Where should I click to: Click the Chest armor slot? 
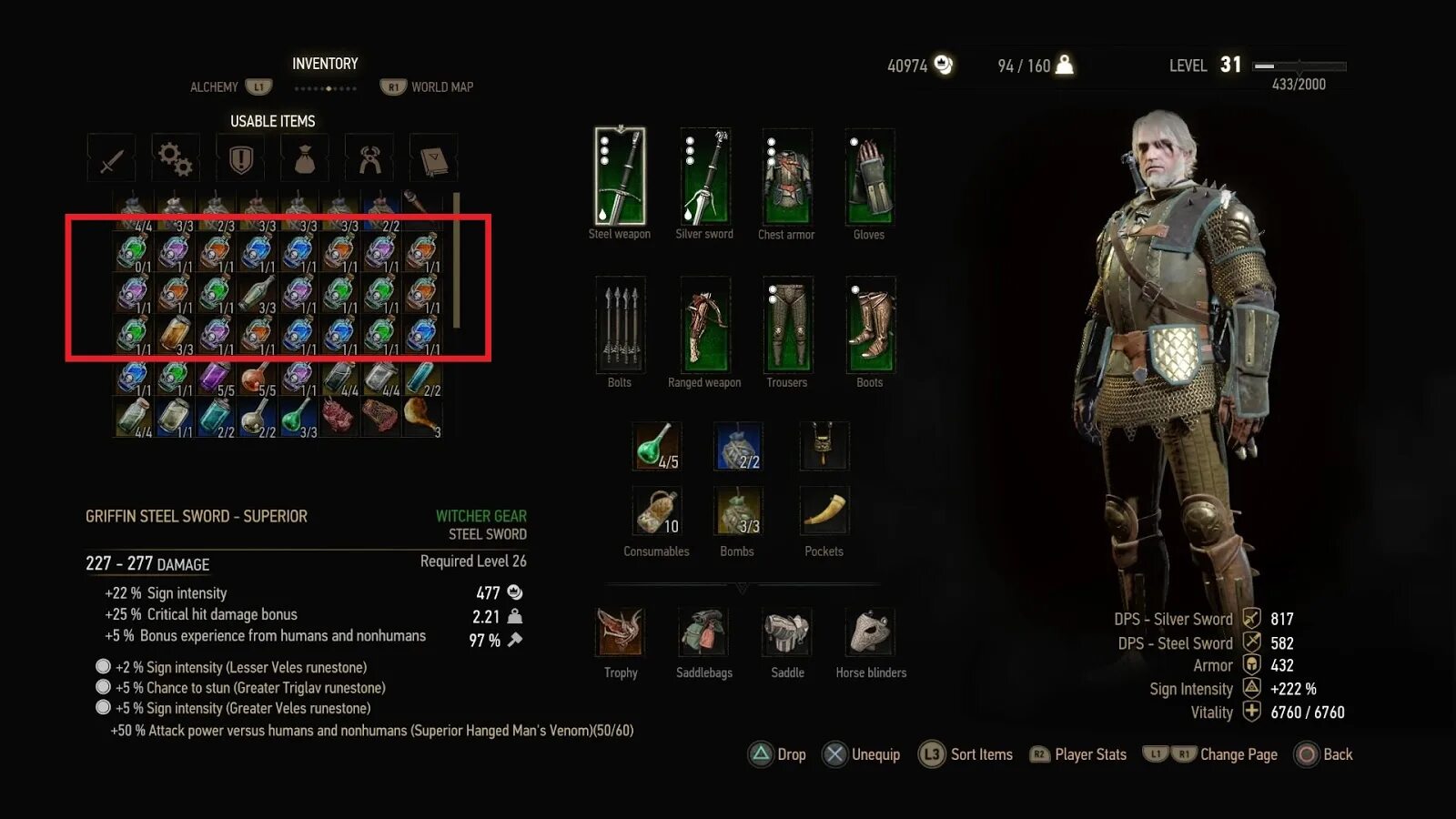tap(787, 176)
